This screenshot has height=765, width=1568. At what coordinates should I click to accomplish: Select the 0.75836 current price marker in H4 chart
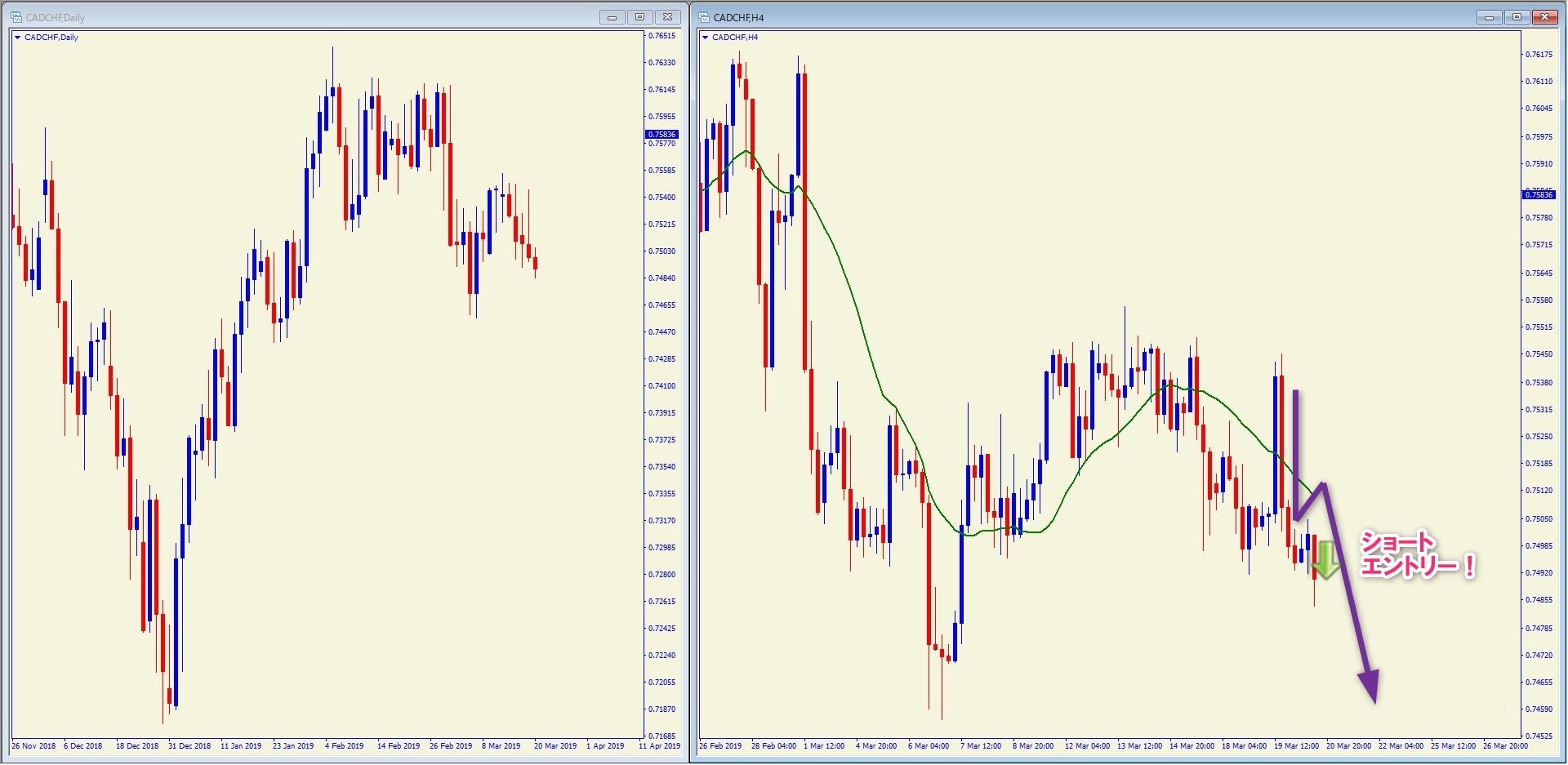tap(1539, 194)
